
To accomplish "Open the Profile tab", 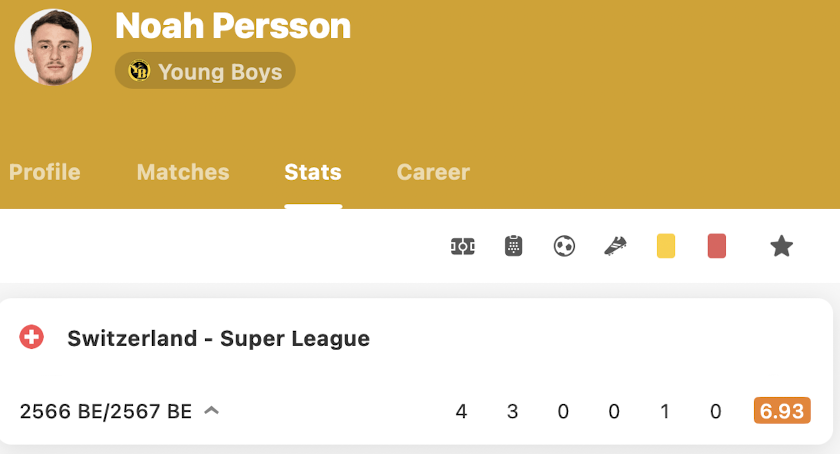I will coord(44,172).
